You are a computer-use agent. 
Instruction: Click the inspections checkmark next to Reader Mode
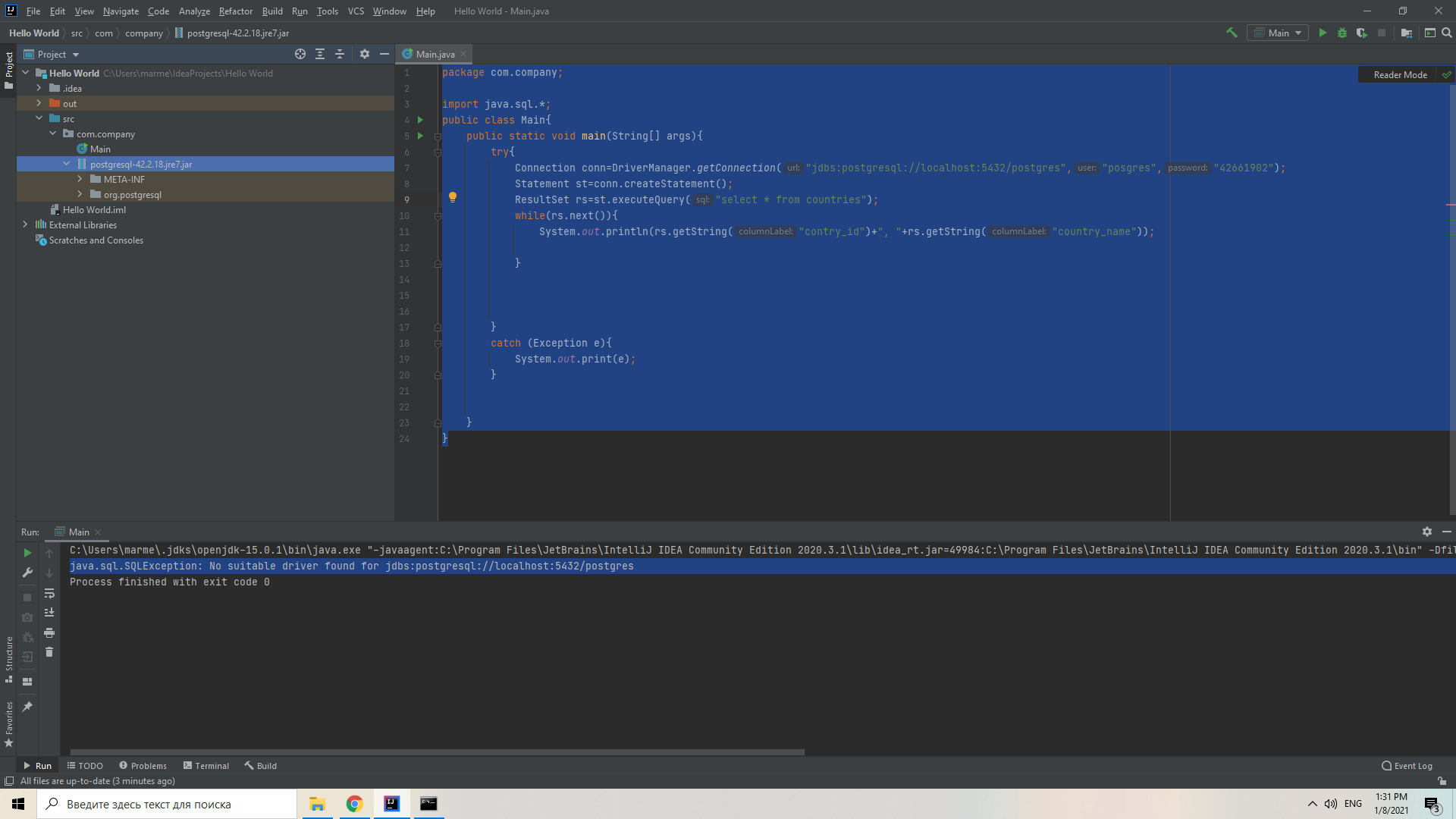[x=1446, y=74]
